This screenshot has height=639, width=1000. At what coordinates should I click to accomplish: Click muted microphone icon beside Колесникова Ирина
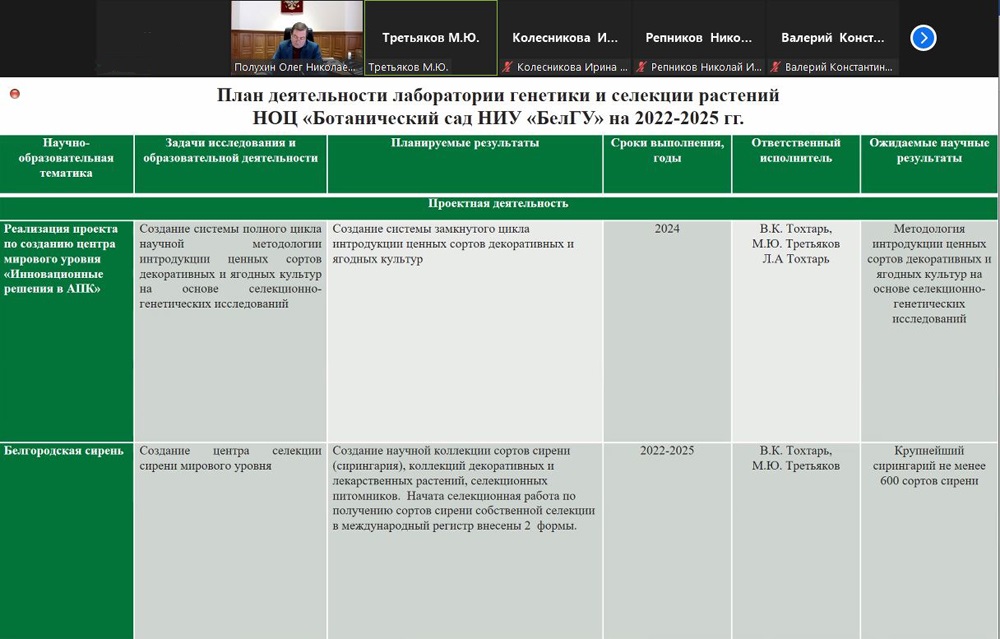[508, 68]
